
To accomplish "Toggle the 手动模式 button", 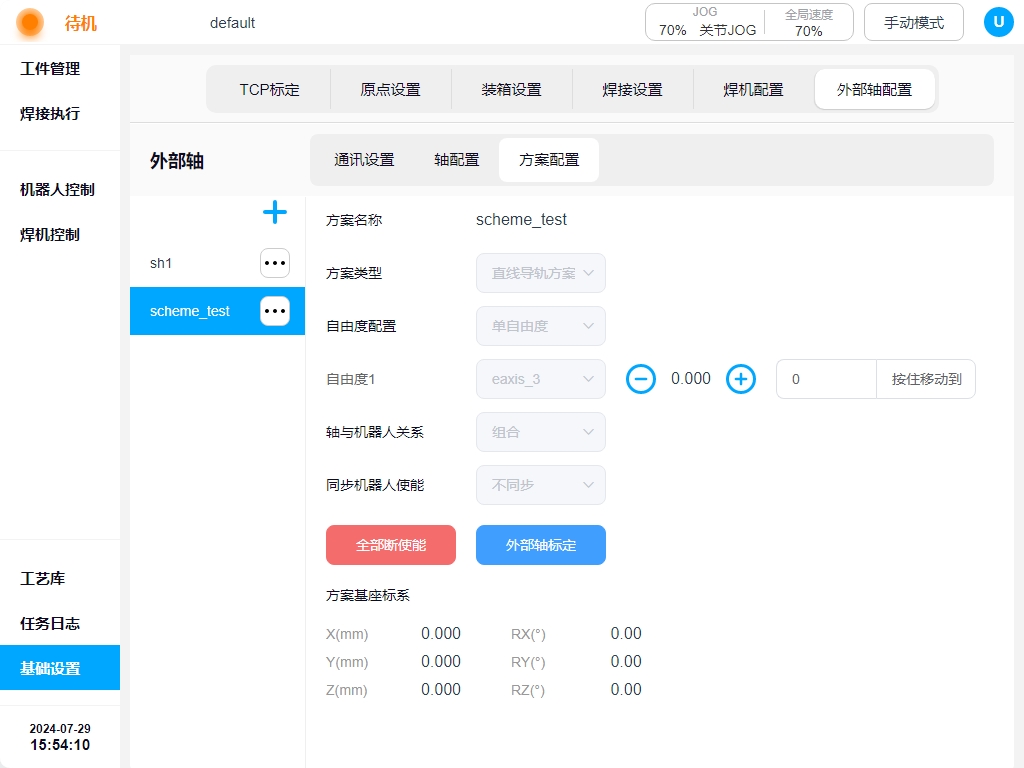I will pyautogui.click(x=913, y=22).
